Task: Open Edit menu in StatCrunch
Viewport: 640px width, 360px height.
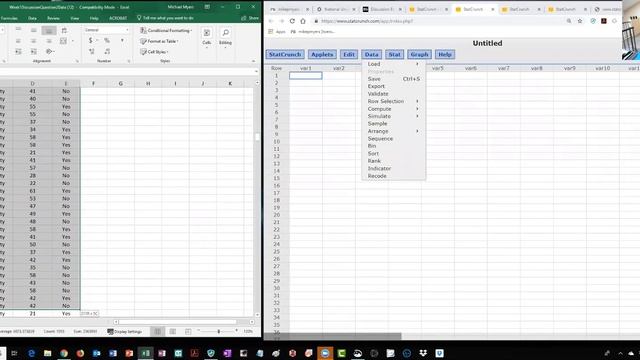Action: coord(349,54)
